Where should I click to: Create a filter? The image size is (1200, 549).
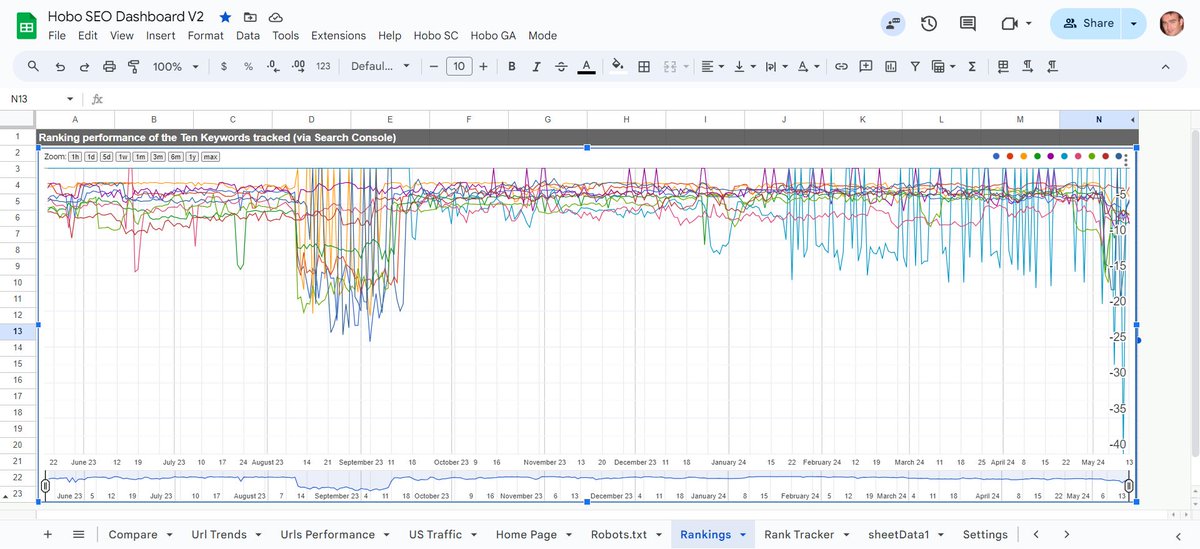914,66
